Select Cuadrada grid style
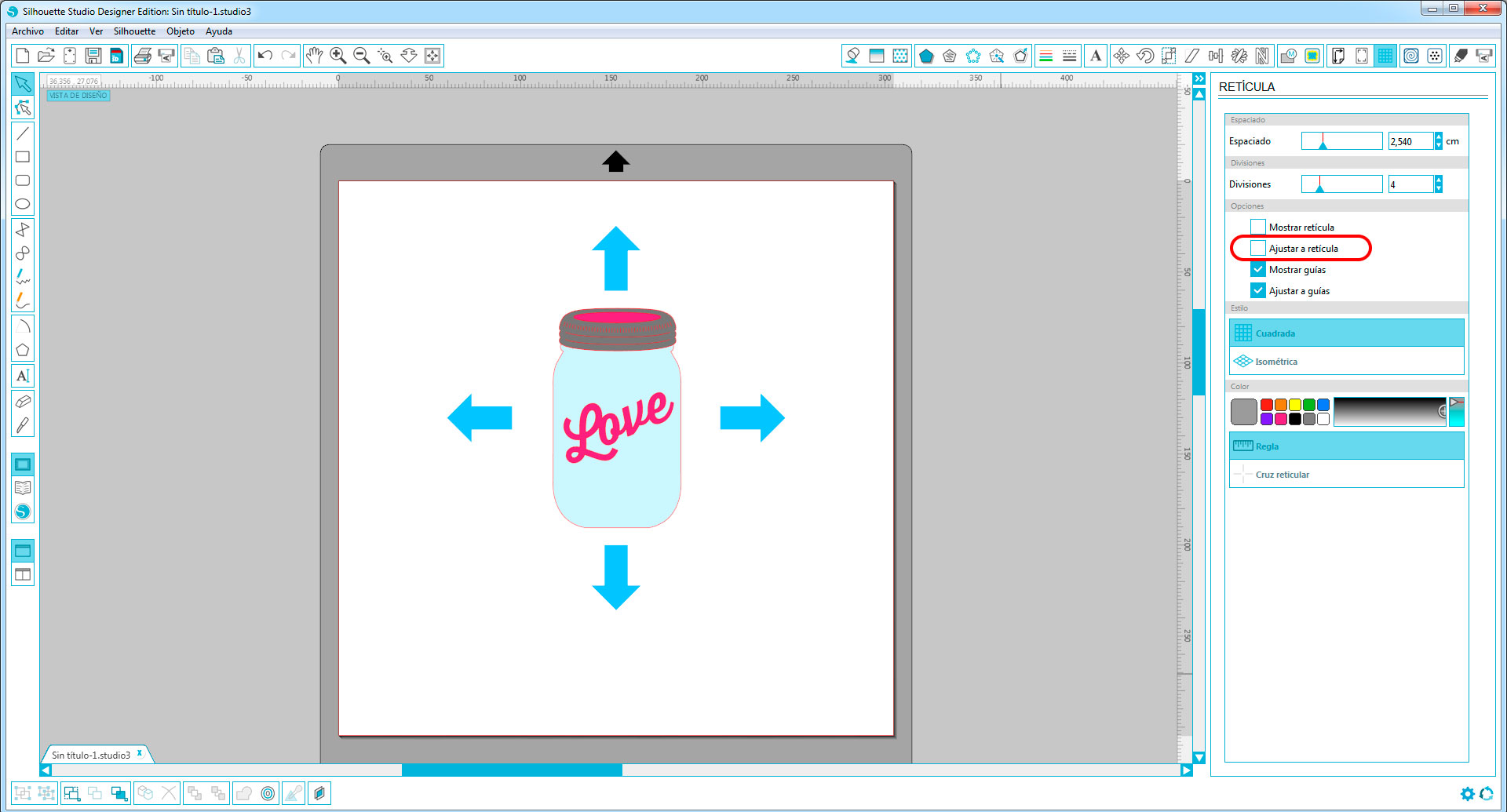 point(1347,333)
